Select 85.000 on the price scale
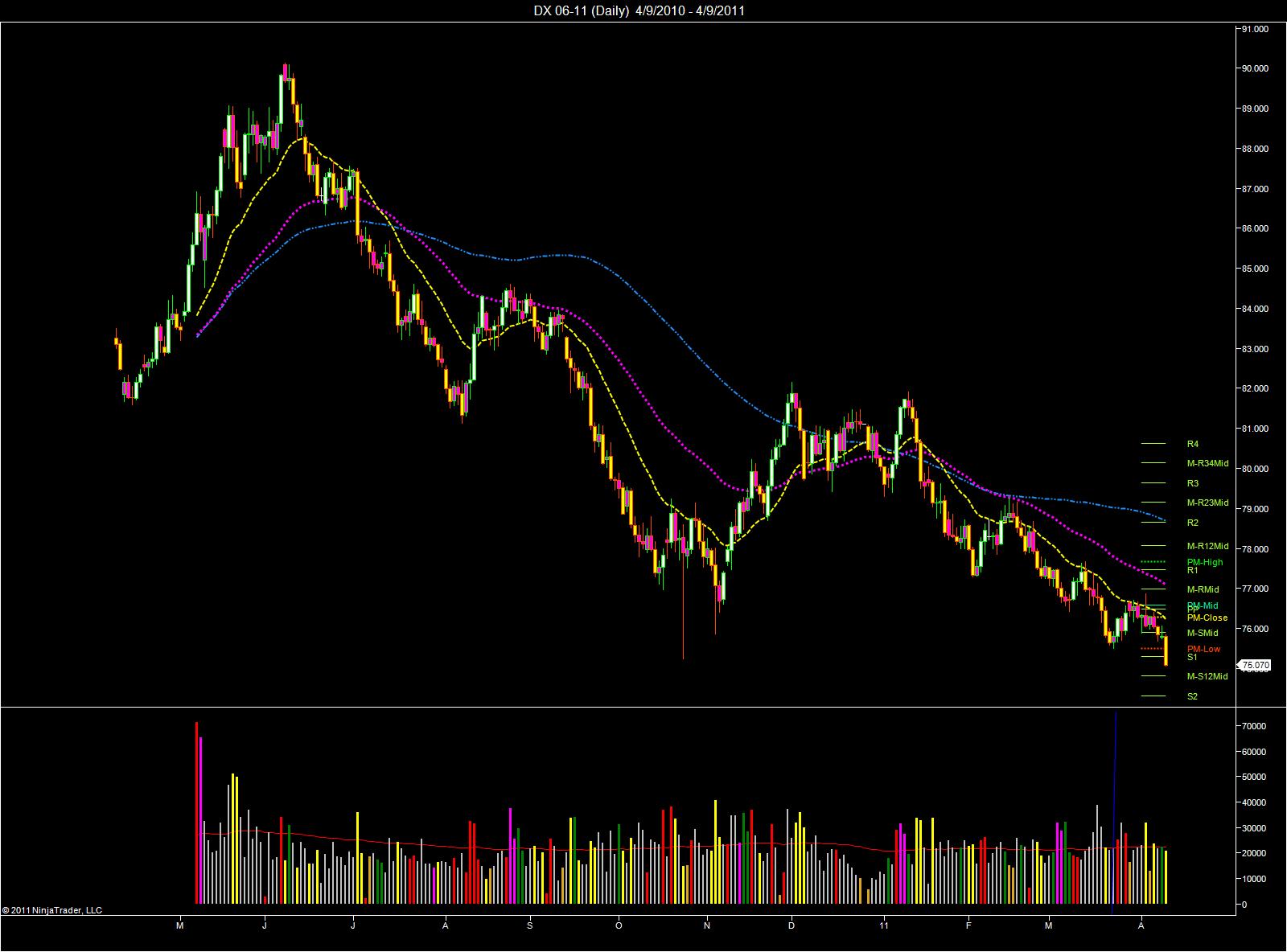This screenshot has height=952, width=1287. 1256,269
